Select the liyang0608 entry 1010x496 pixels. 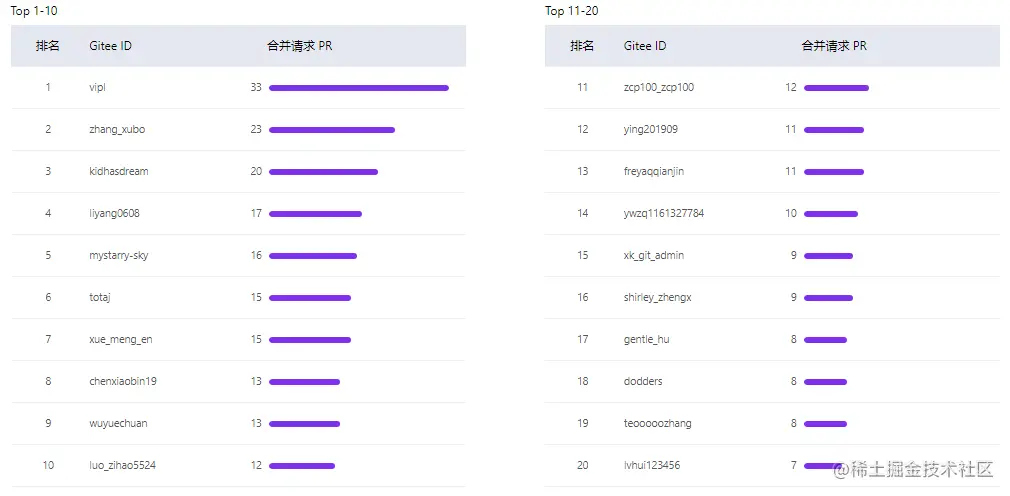tap(114, 213)
